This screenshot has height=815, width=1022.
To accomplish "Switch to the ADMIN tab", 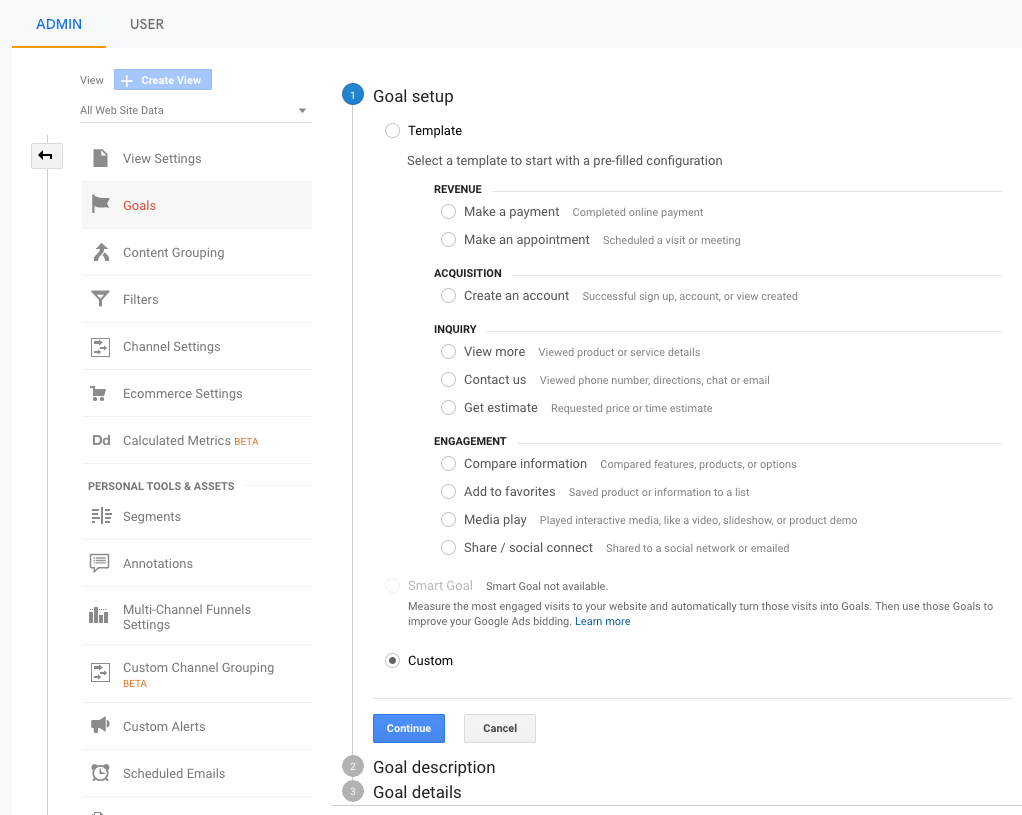I will (x=59, y=24).
